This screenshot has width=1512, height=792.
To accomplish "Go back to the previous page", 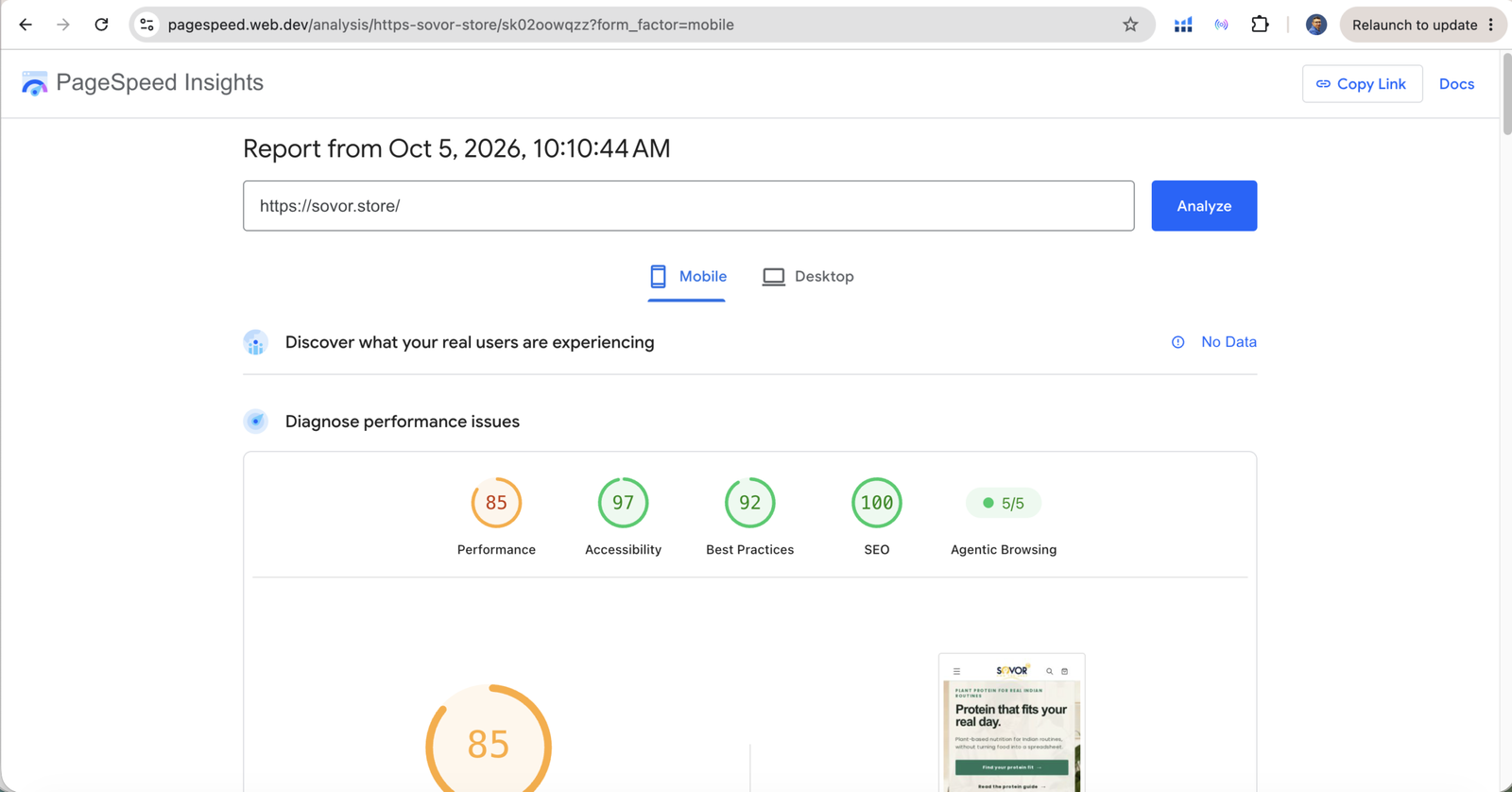I will tap(26, 25).
